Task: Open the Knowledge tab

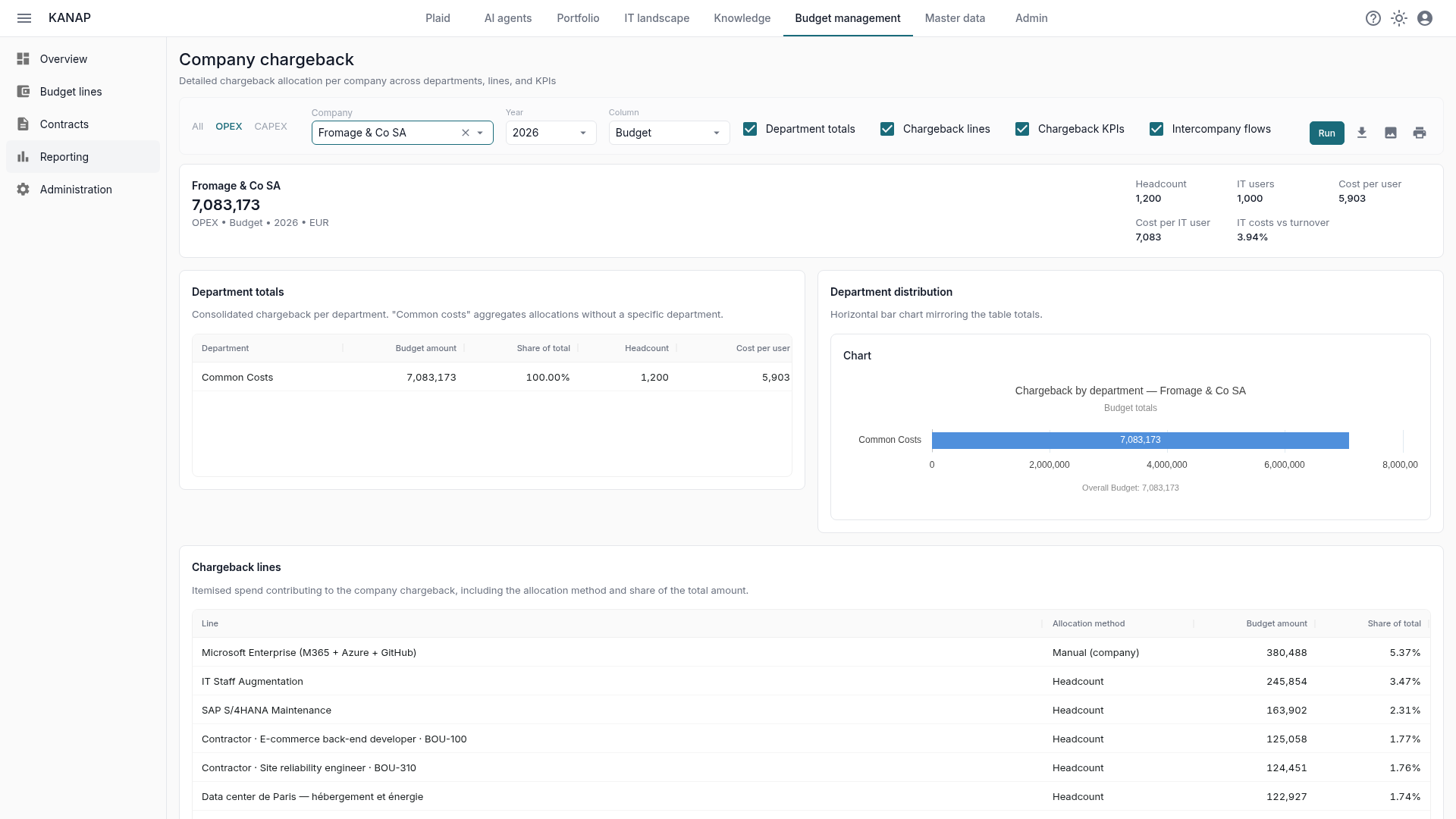Action: [742, 18]
